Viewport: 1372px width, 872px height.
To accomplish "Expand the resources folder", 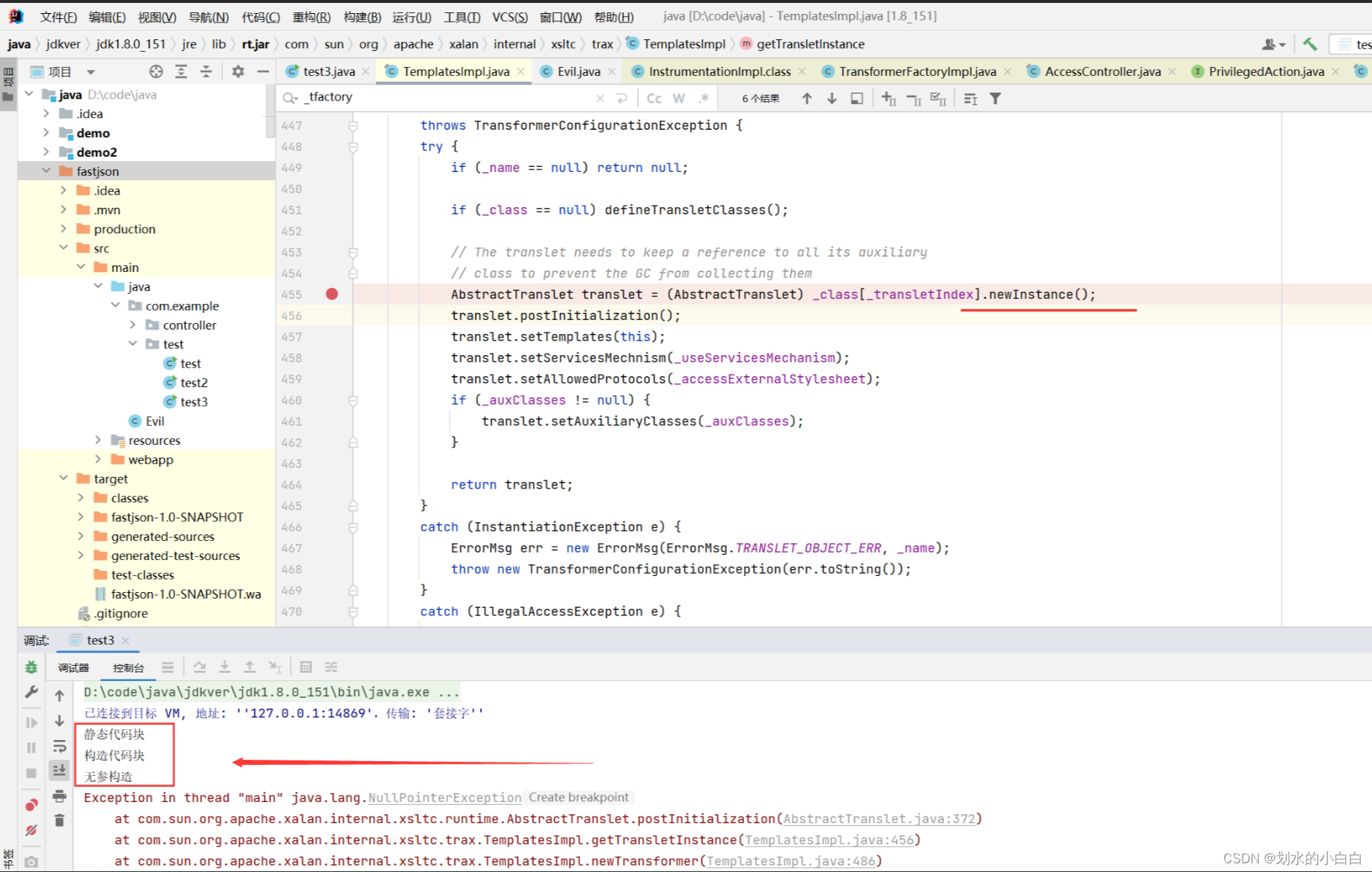I will (98, 440).
